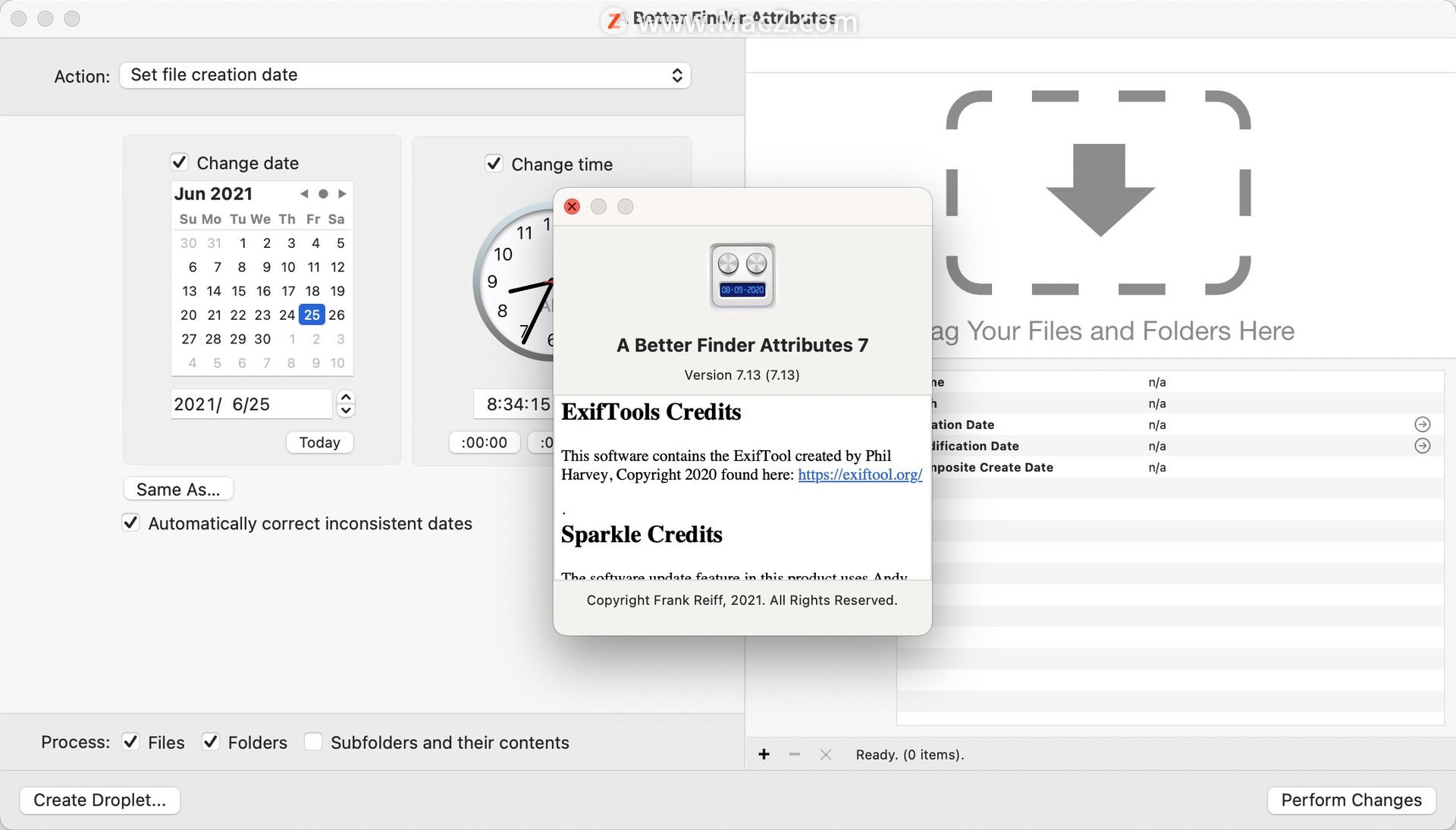Viewport: 1456px width, 830px height.
Task: Select June 1 in the calendar
Action: click(x=243, y=243)
